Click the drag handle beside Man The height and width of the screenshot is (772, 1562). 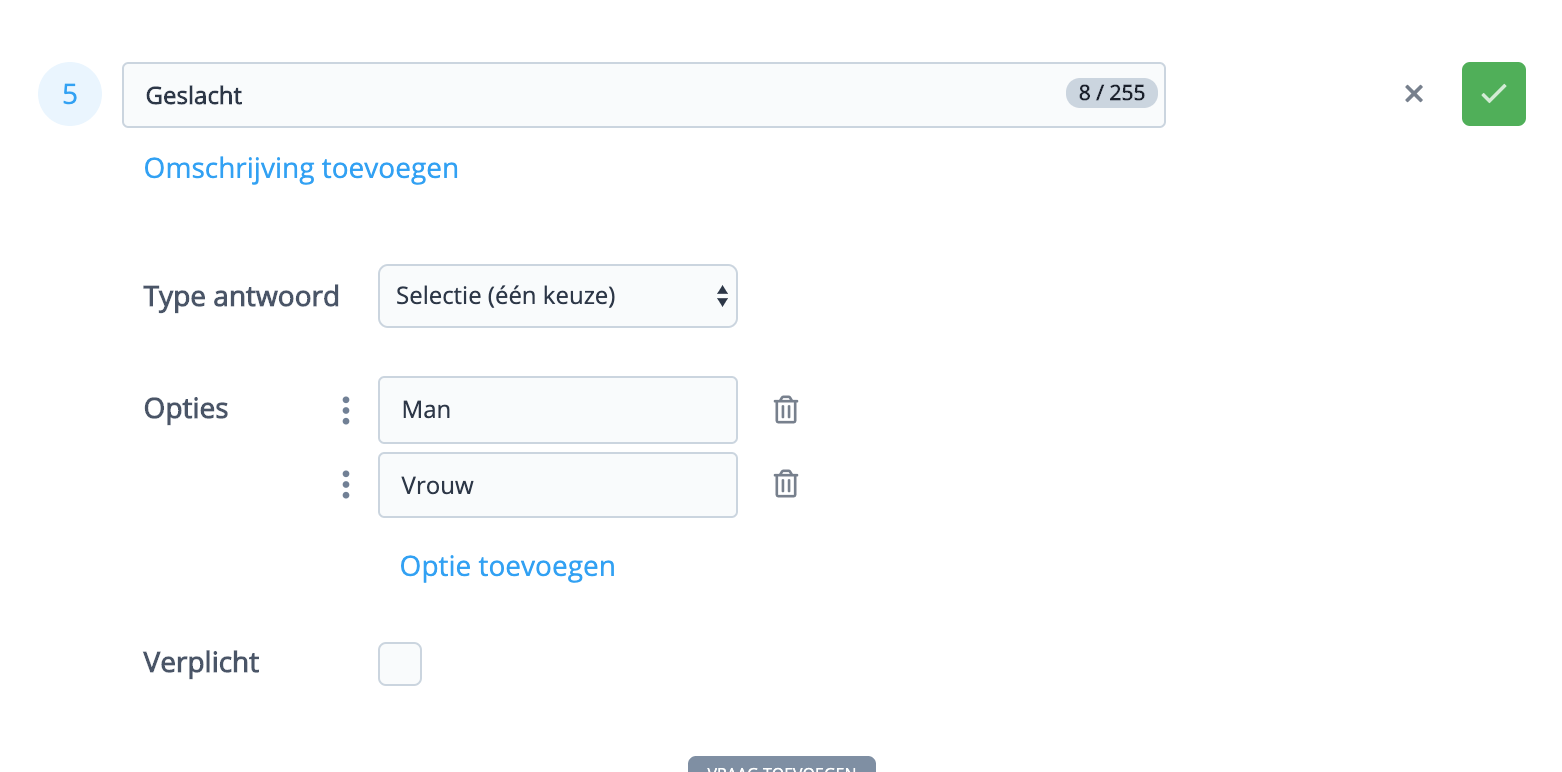(x=346, y=410)
